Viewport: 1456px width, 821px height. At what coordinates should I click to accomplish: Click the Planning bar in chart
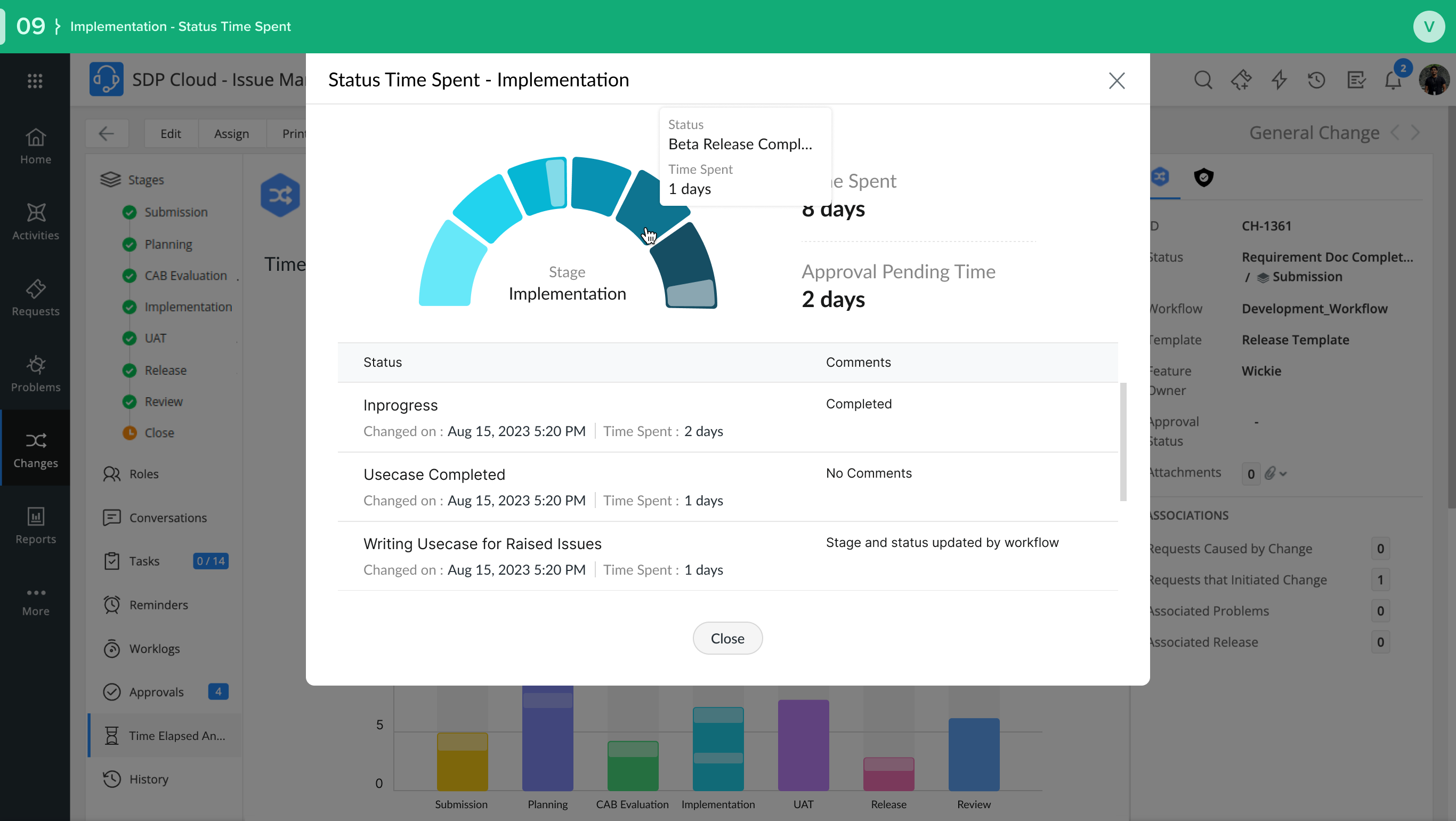[x=547, y=738]
